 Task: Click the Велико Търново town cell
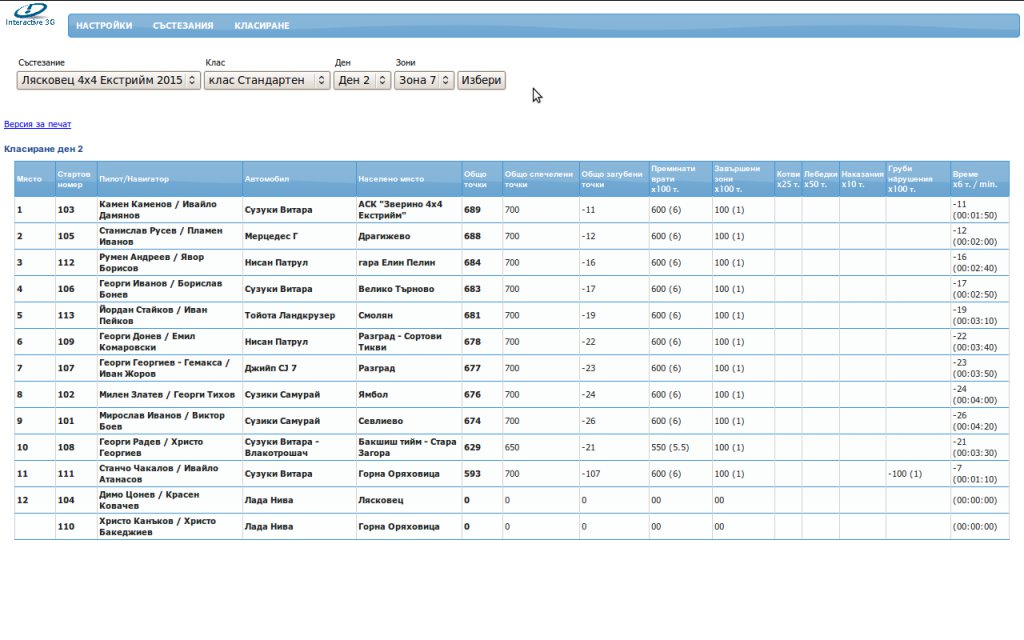tap(409, 289)
